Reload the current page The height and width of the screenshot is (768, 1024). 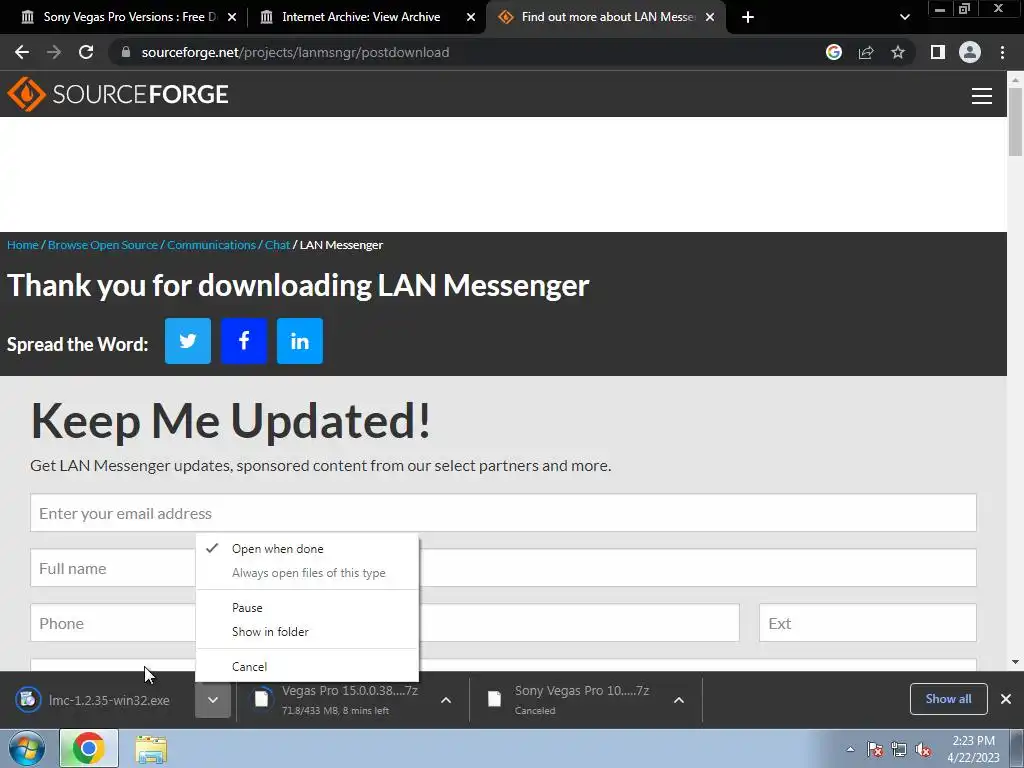coord(86,52)
